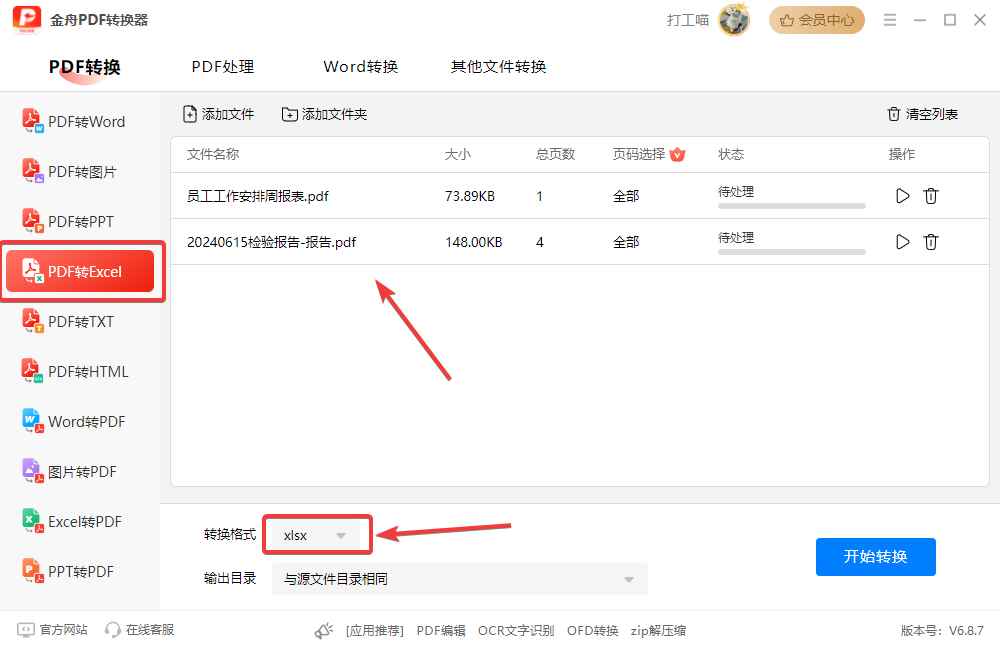This screenshot has width=1000, height=650.
Task: Open the hamburger menu in title bar
Action: coord(890,20)
